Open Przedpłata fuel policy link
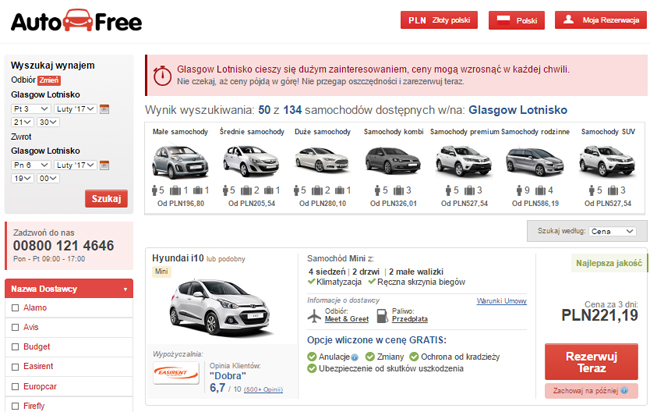650x412 pixels. pyautogui.click(x=410, y=319)
